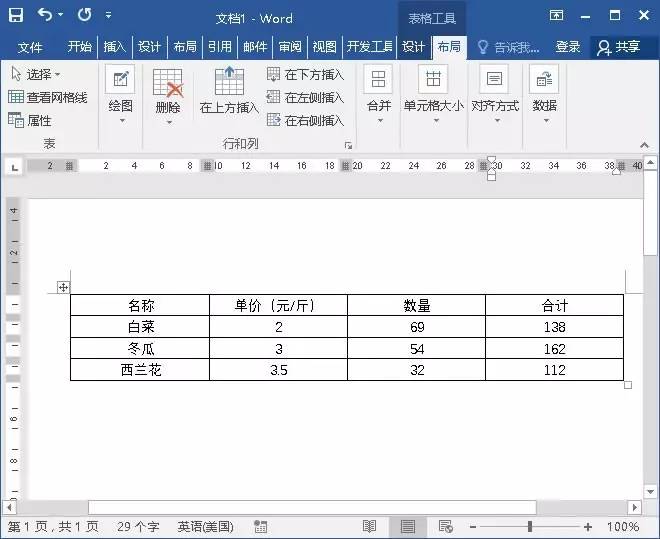660x539 pixels.
Task: Toggle View Gridlines (查看网格线)
Action: (x=47, y=97)
